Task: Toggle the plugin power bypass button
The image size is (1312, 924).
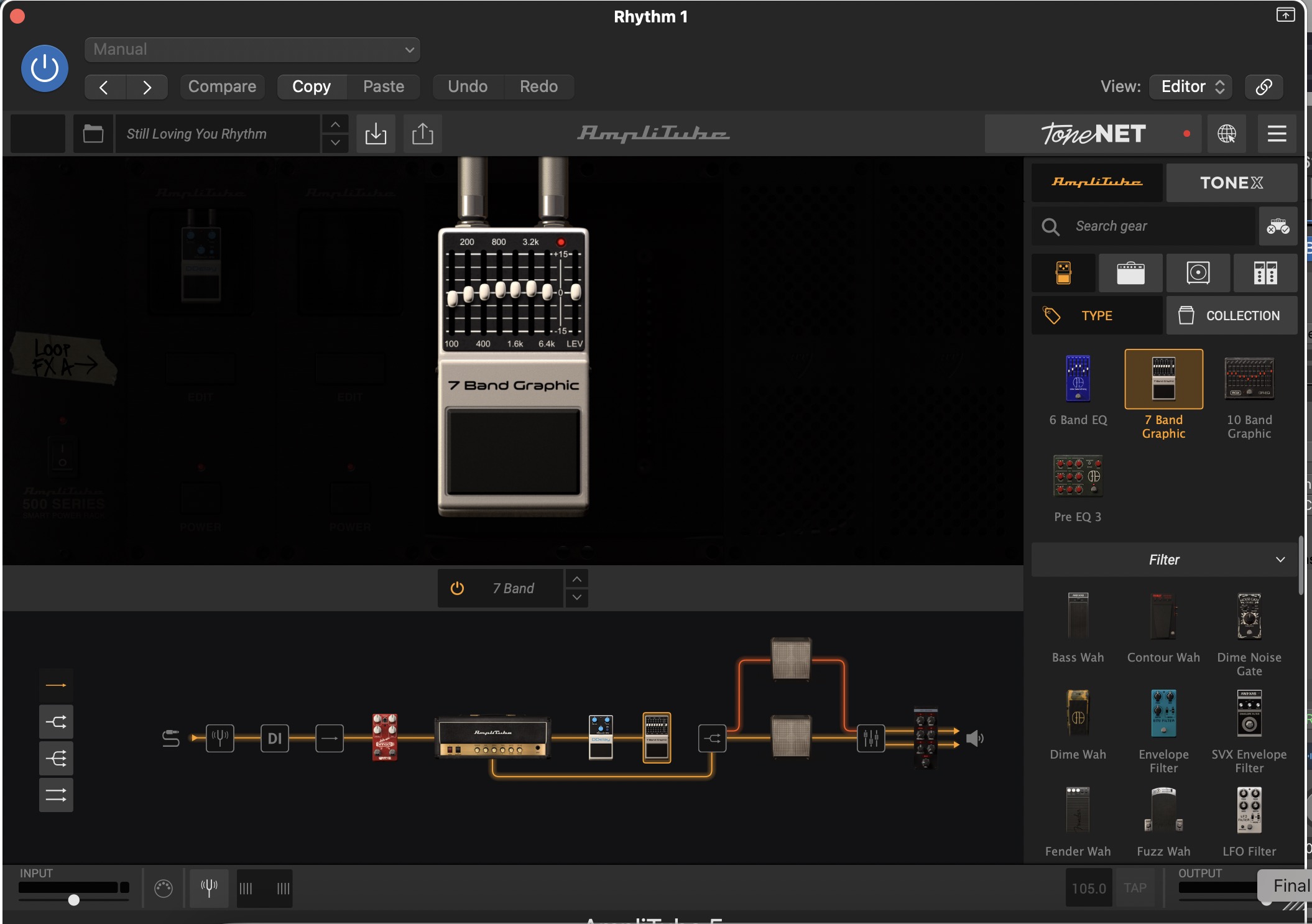Action: point(45,68)
